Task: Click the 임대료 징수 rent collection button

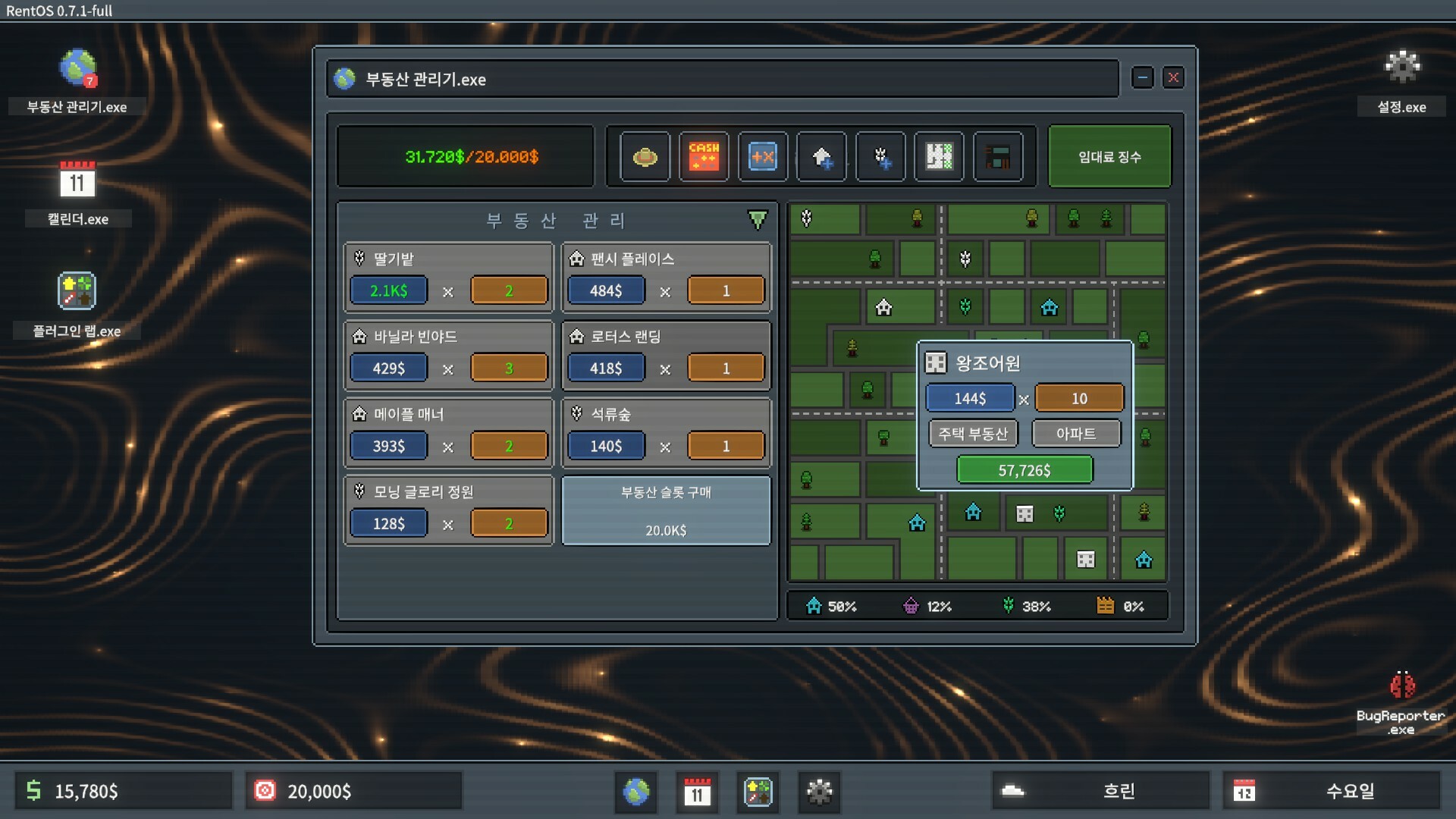Action: (x=1109, y=157)
